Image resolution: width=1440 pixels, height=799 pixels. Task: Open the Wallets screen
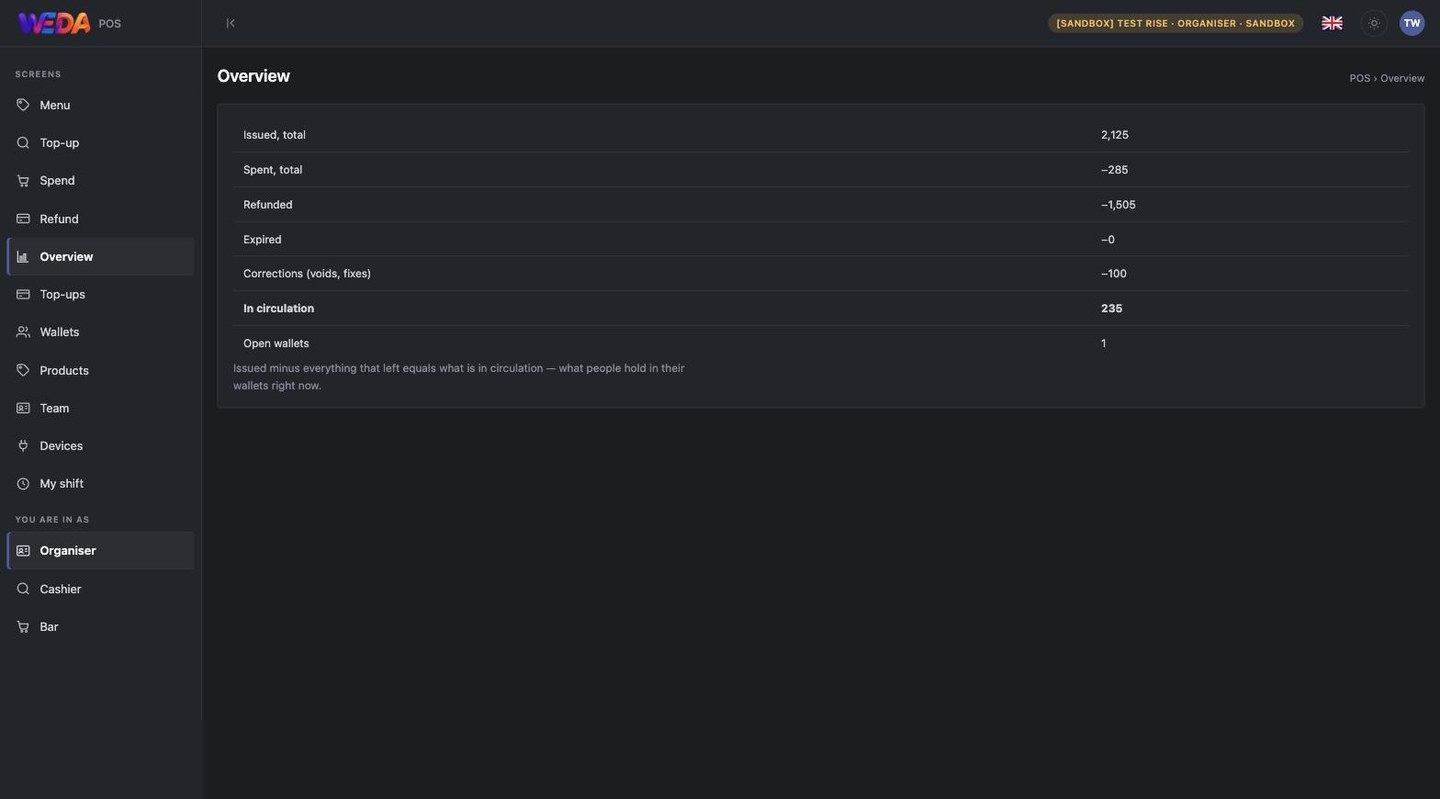coord(100,332)
